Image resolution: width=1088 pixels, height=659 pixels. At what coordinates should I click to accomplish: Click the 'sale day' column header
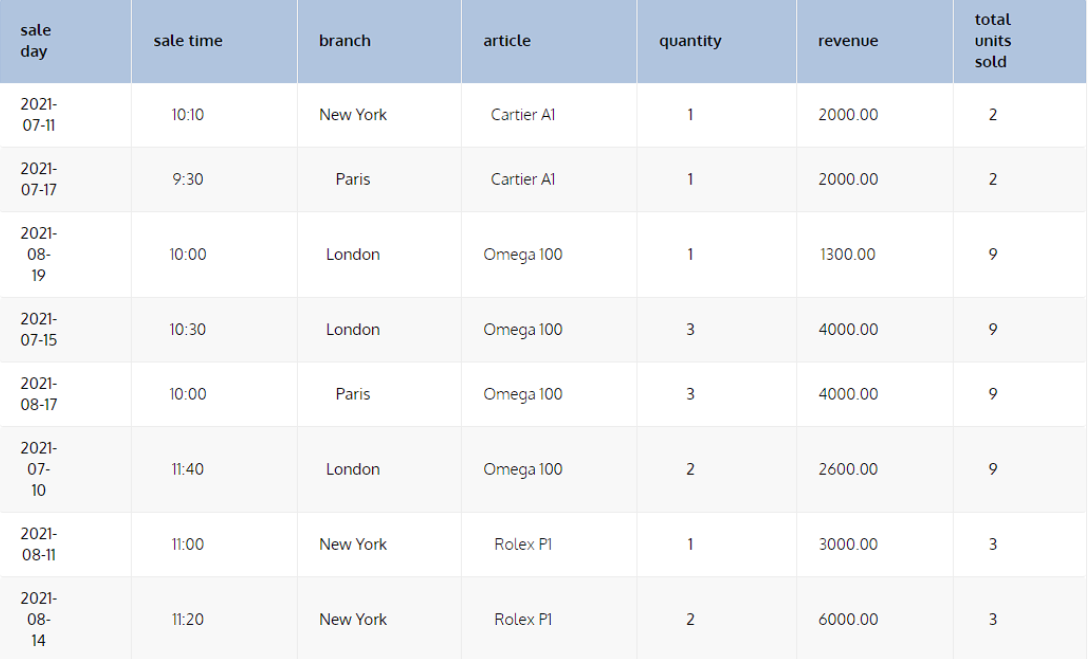pos(36,41)
